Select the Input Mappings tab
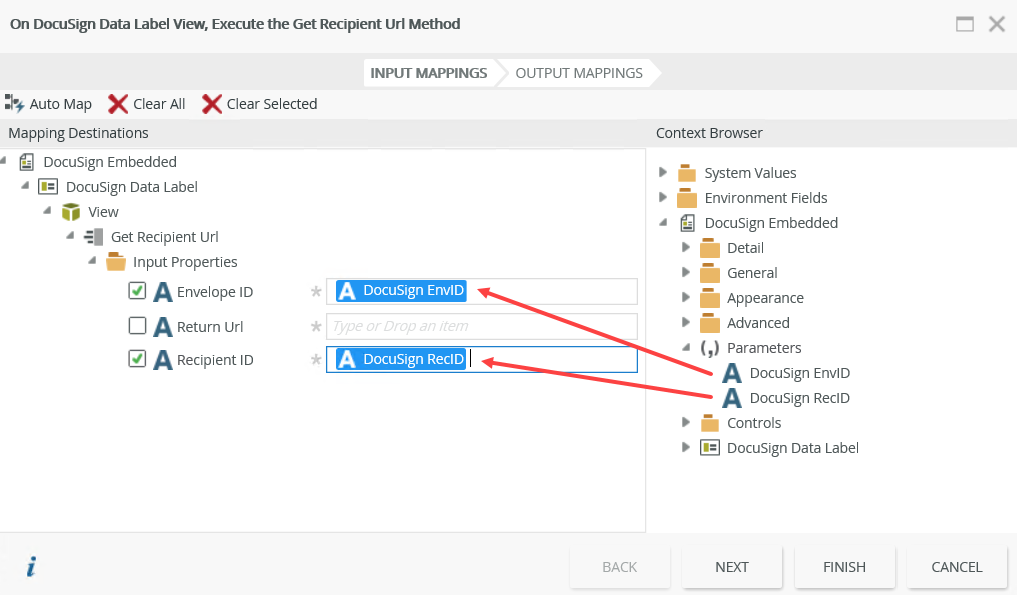Image resolution: width=1017 pixels, height=595 pixels. click(428, 73)
